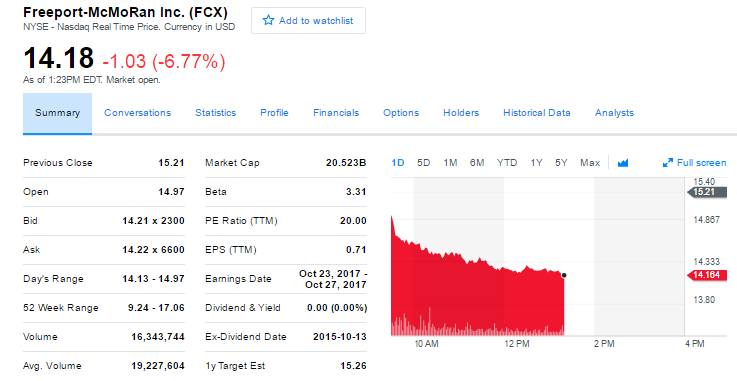Click the black dot at chart line end
737x381 pixels.
click(x=564, y=275)
